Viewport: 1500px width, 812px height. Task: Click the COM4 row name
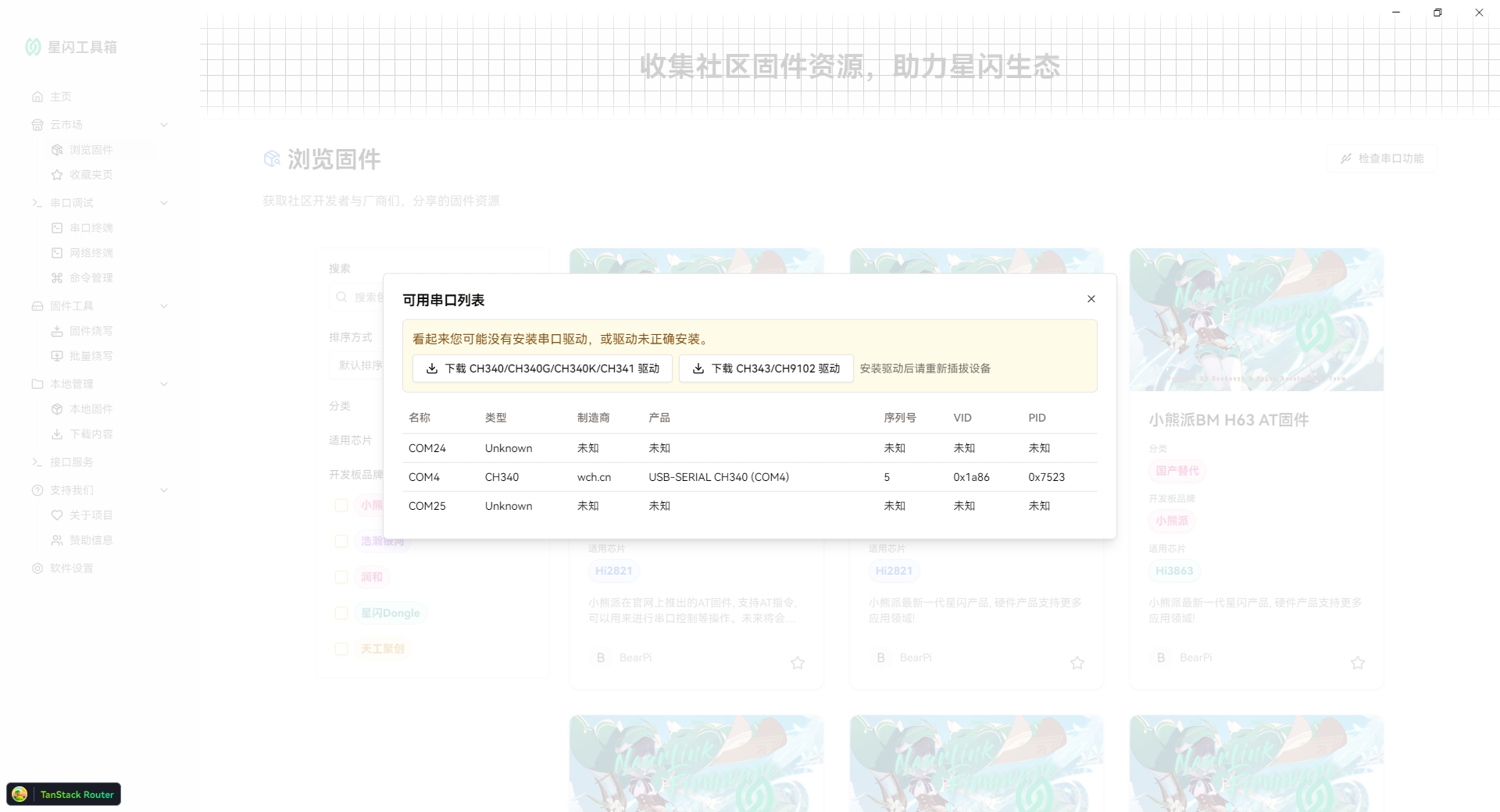424,477
